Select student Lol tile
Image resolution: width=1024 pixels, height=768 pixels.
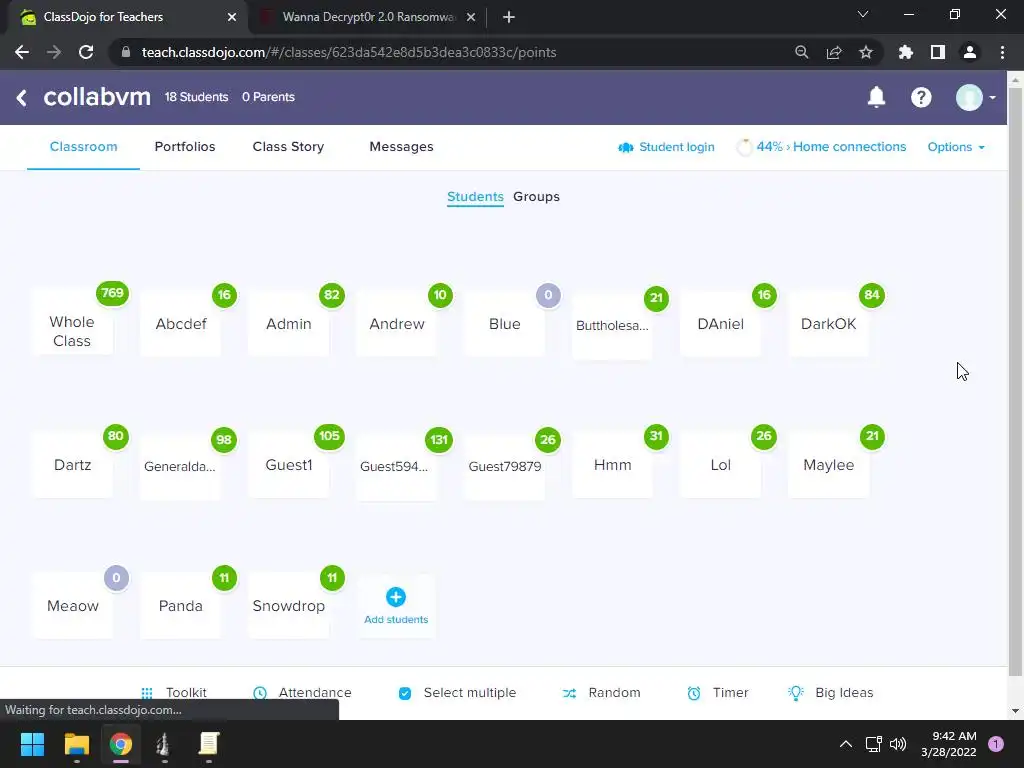point(720,465)
